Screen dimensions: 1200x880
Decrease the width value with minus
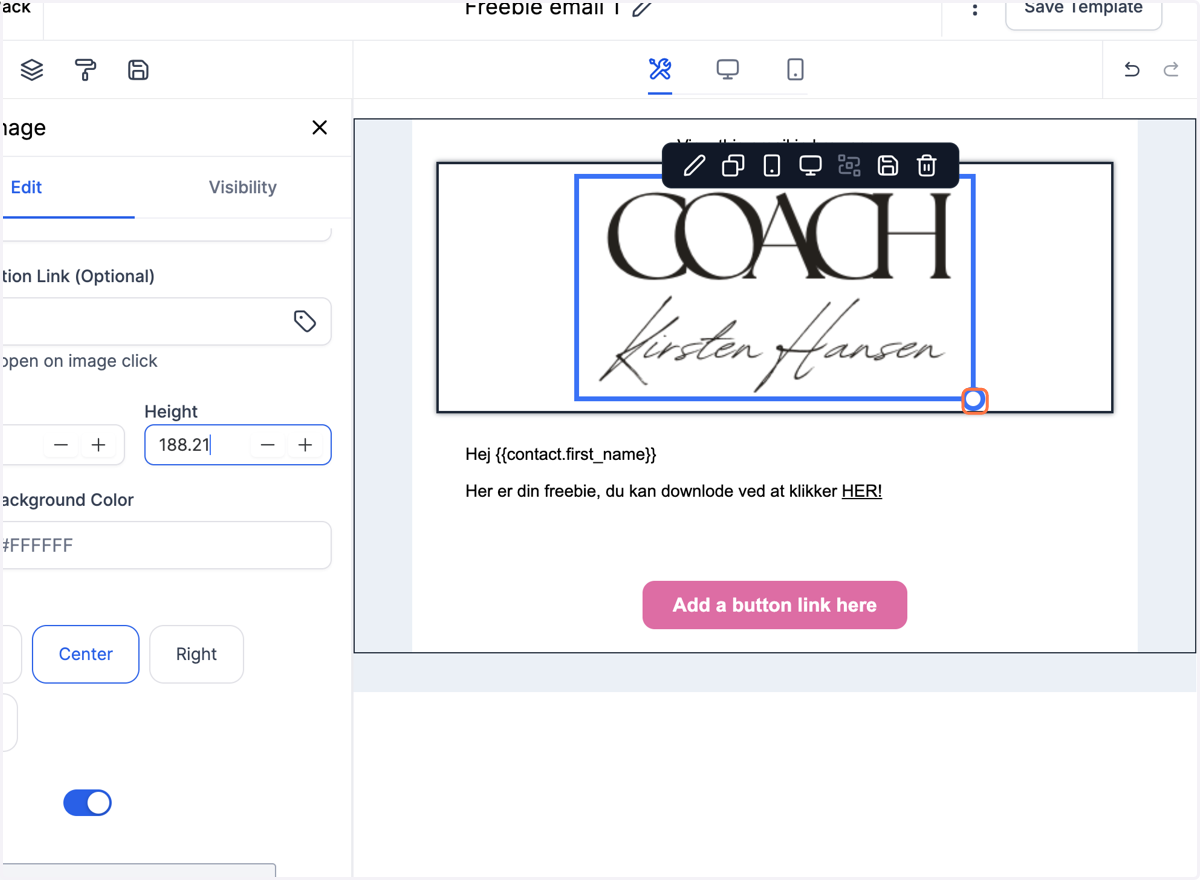click(61, 445)
